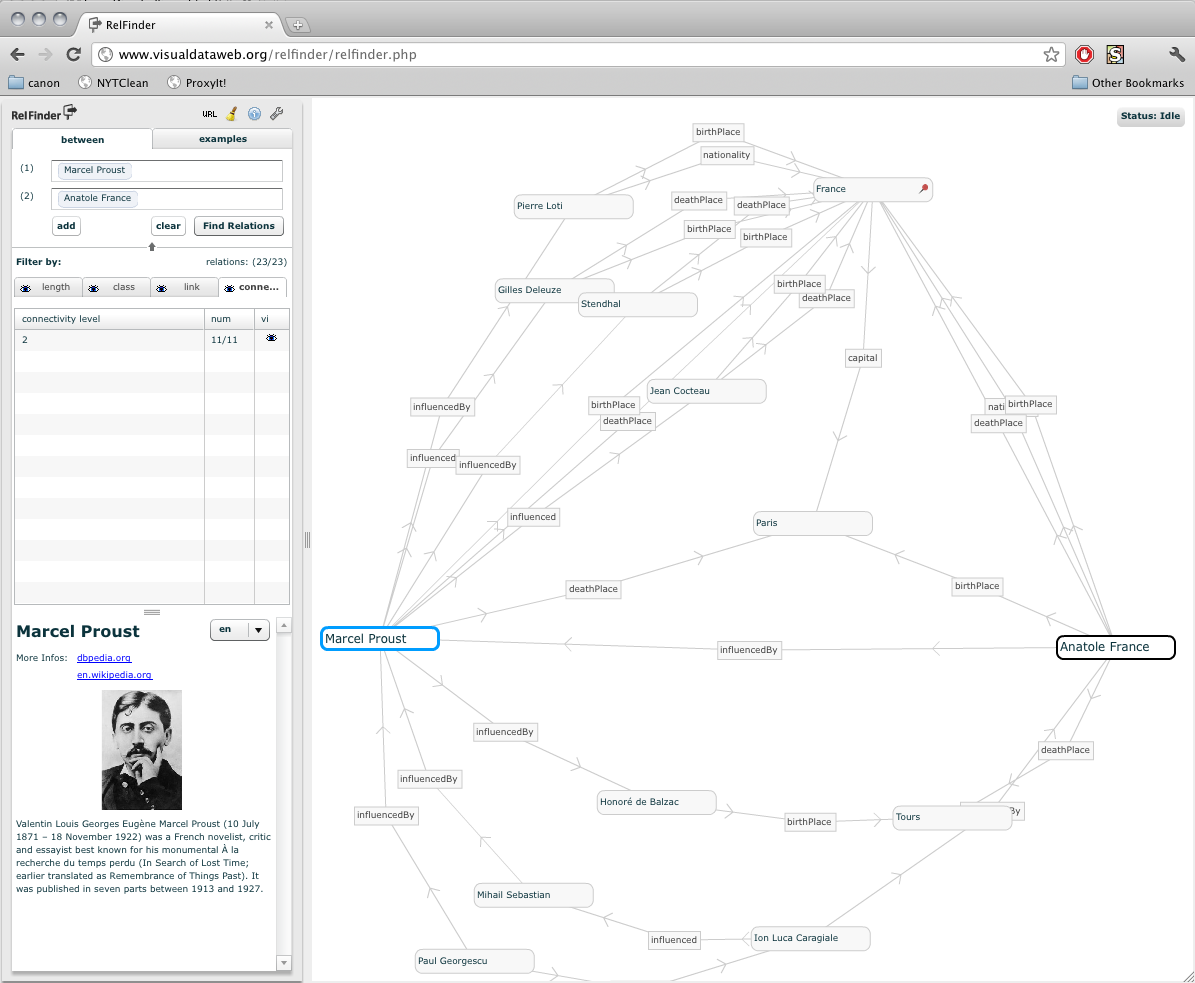Click the red pin on France node

point(924,188)
